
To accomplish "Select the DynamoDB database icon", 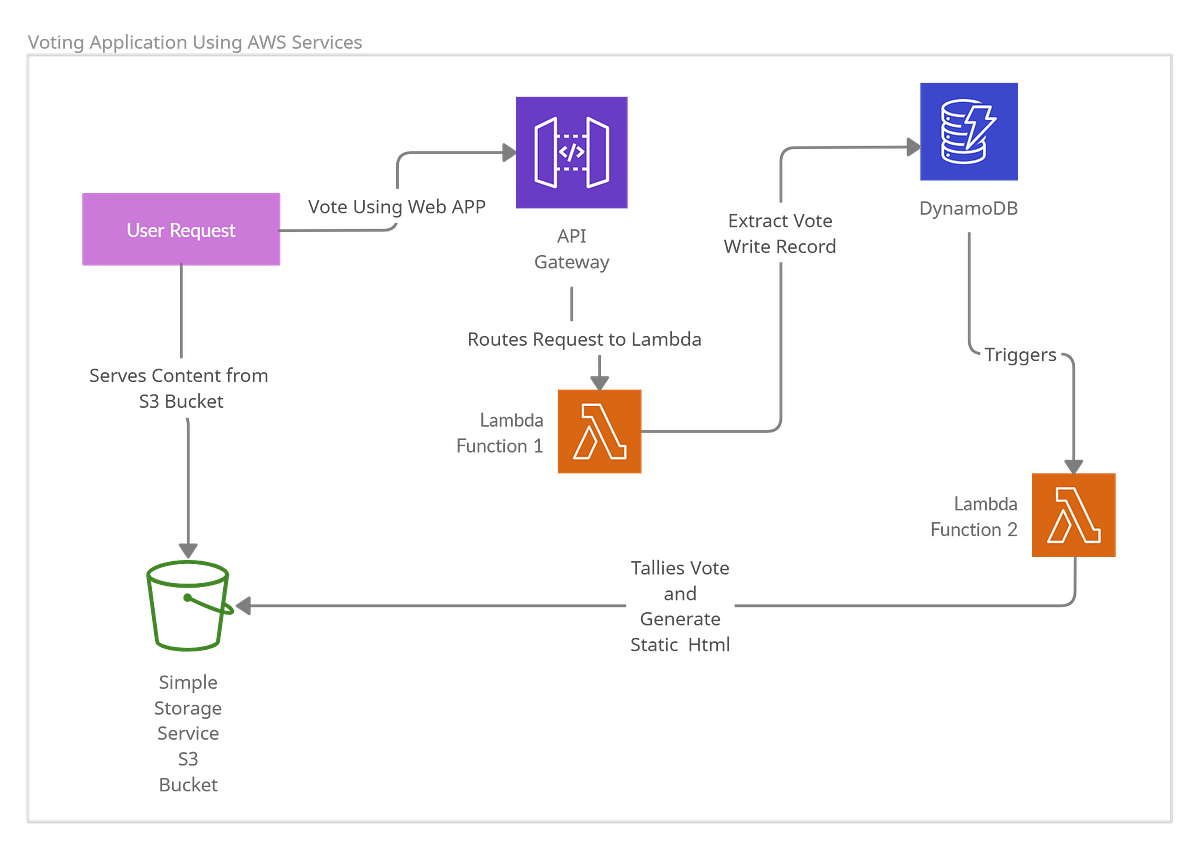I will pos(968,131).
